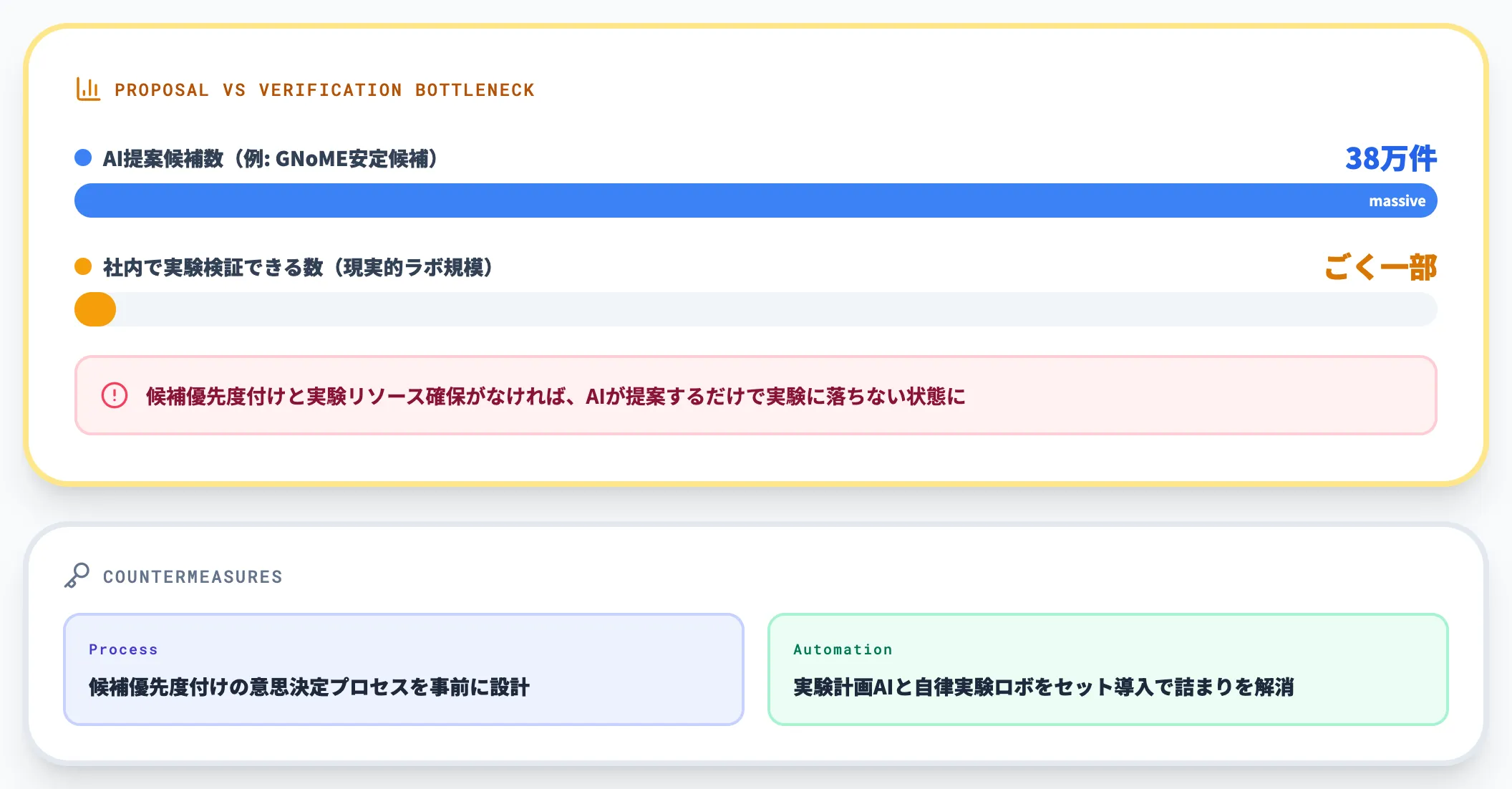This screenshot has width=1512, height=789.
Task: Click the text '候補優先度付けの意思決定プロセスを事前に設計'
Action: point(309,687)
